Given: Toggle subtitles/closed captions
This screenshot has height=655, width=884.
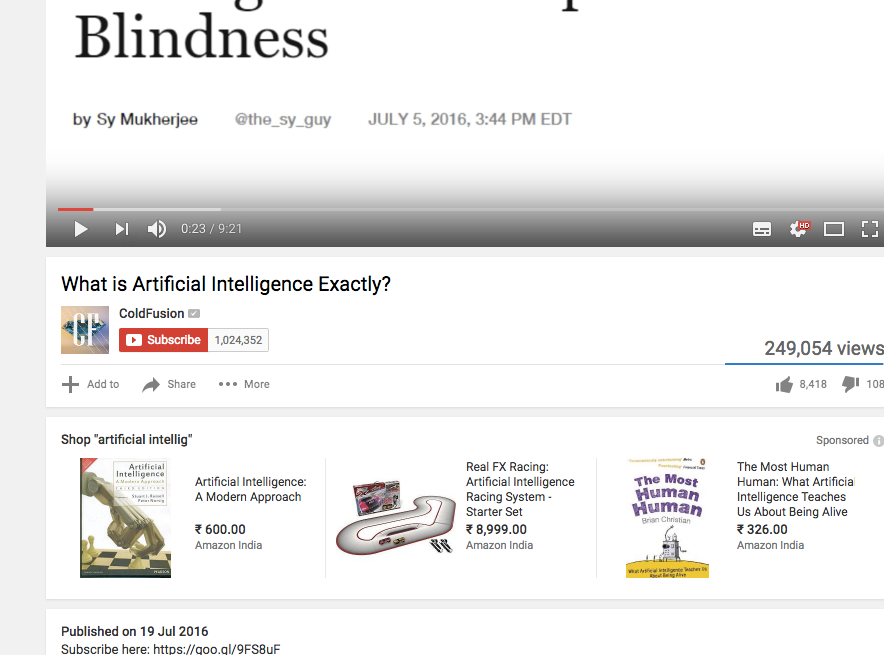Looking at the screenshot, I should point(762,229).
